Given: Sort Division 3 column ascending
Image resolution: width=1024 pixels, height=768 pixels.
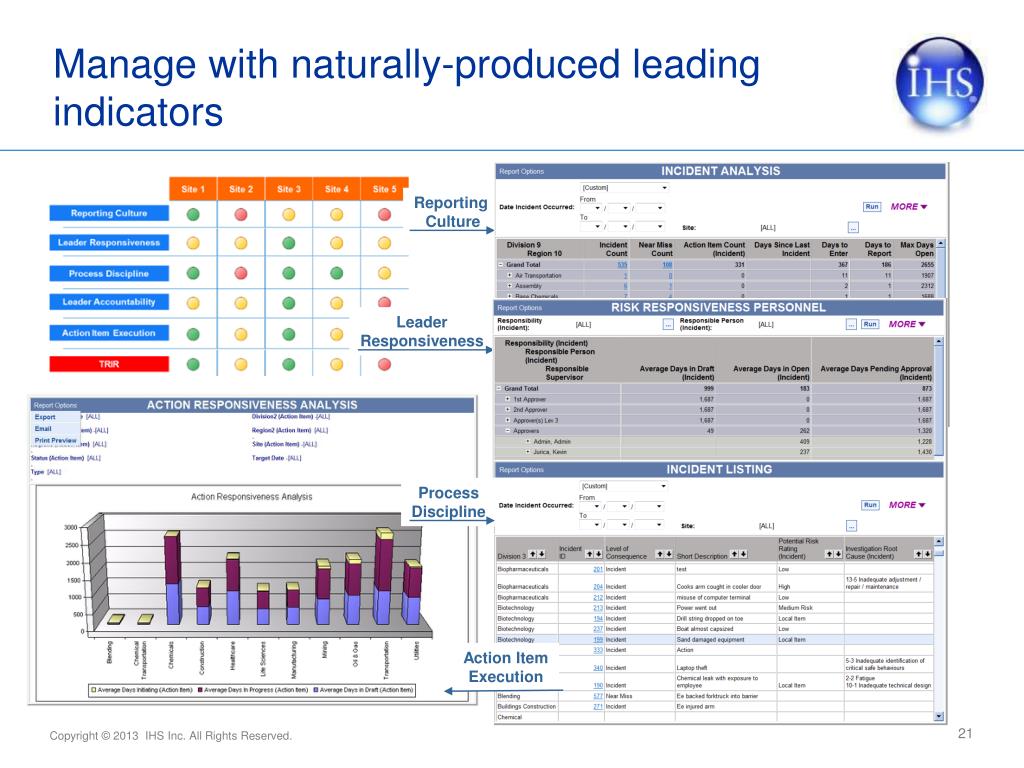Looking at the screenshot, I should 533,554.
